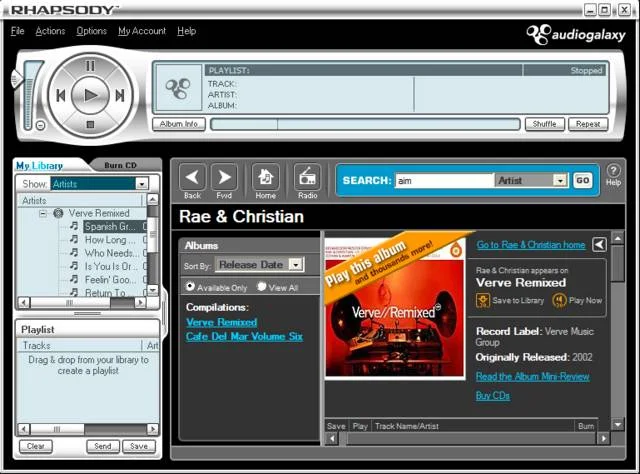Click the Buy CDs link
The width and height of the screenshot is (640, 474).
click(493, 396)
